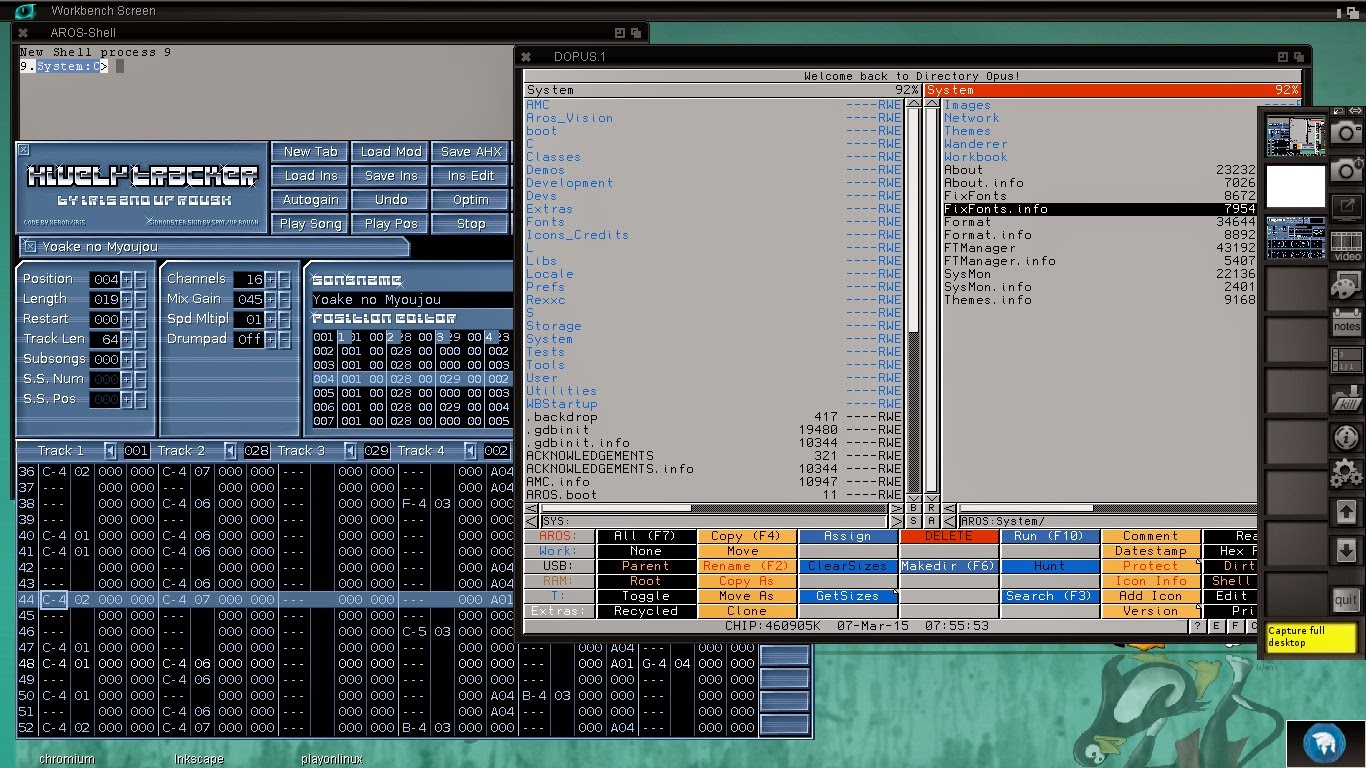Click the kill folder icon
This screenshot has width=1366, height=768.
point(1346,398)
